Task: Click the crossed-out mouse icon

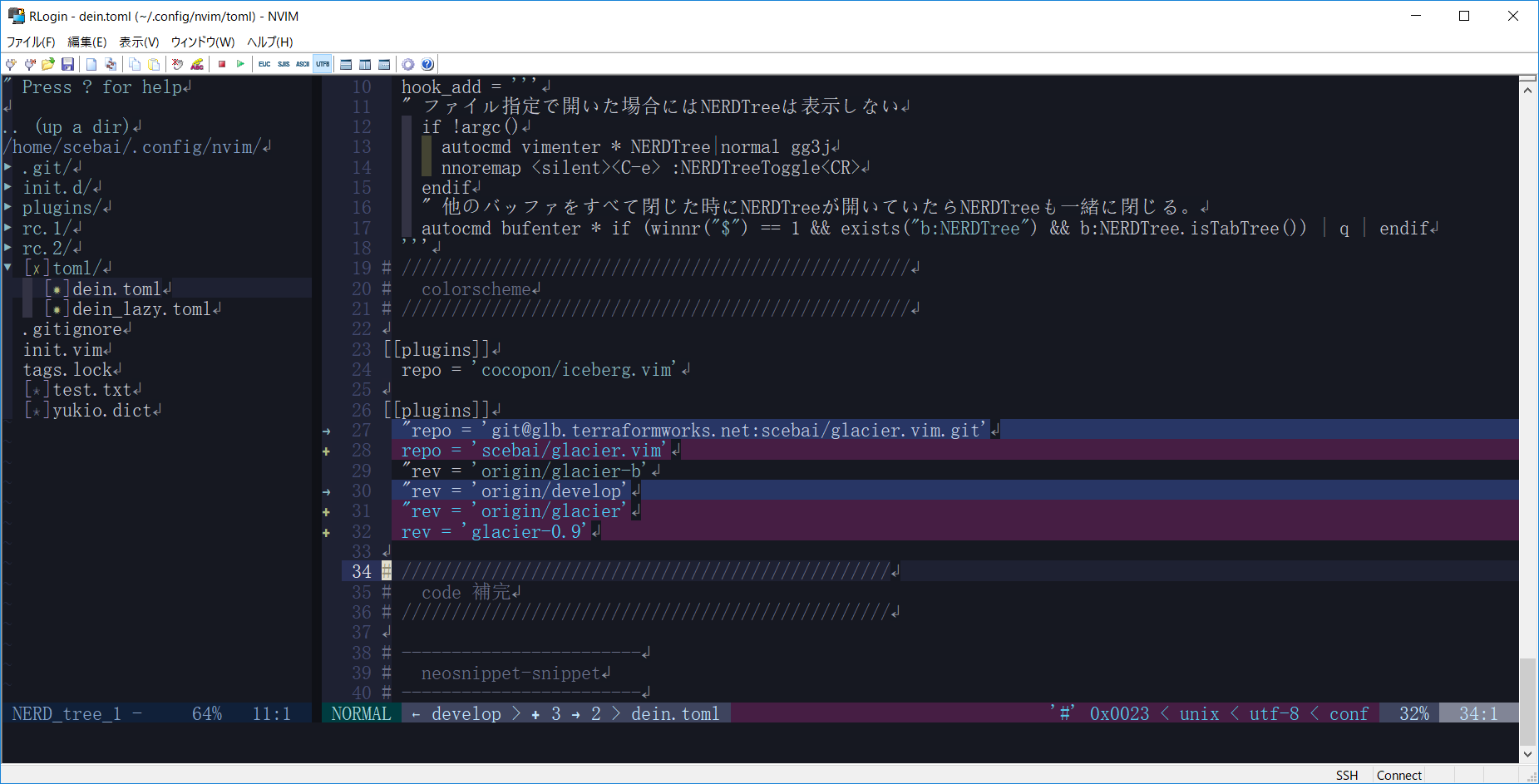Action: click(177, 64)
